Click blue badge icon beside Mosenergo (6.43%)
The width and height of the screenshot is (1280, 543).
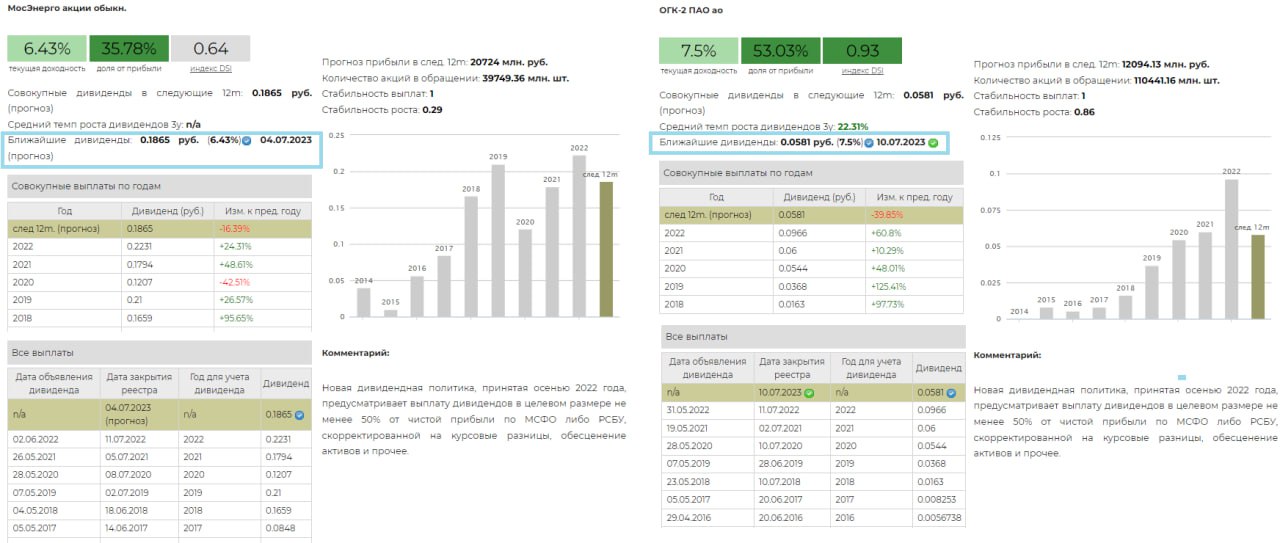[x=246, y=141]
